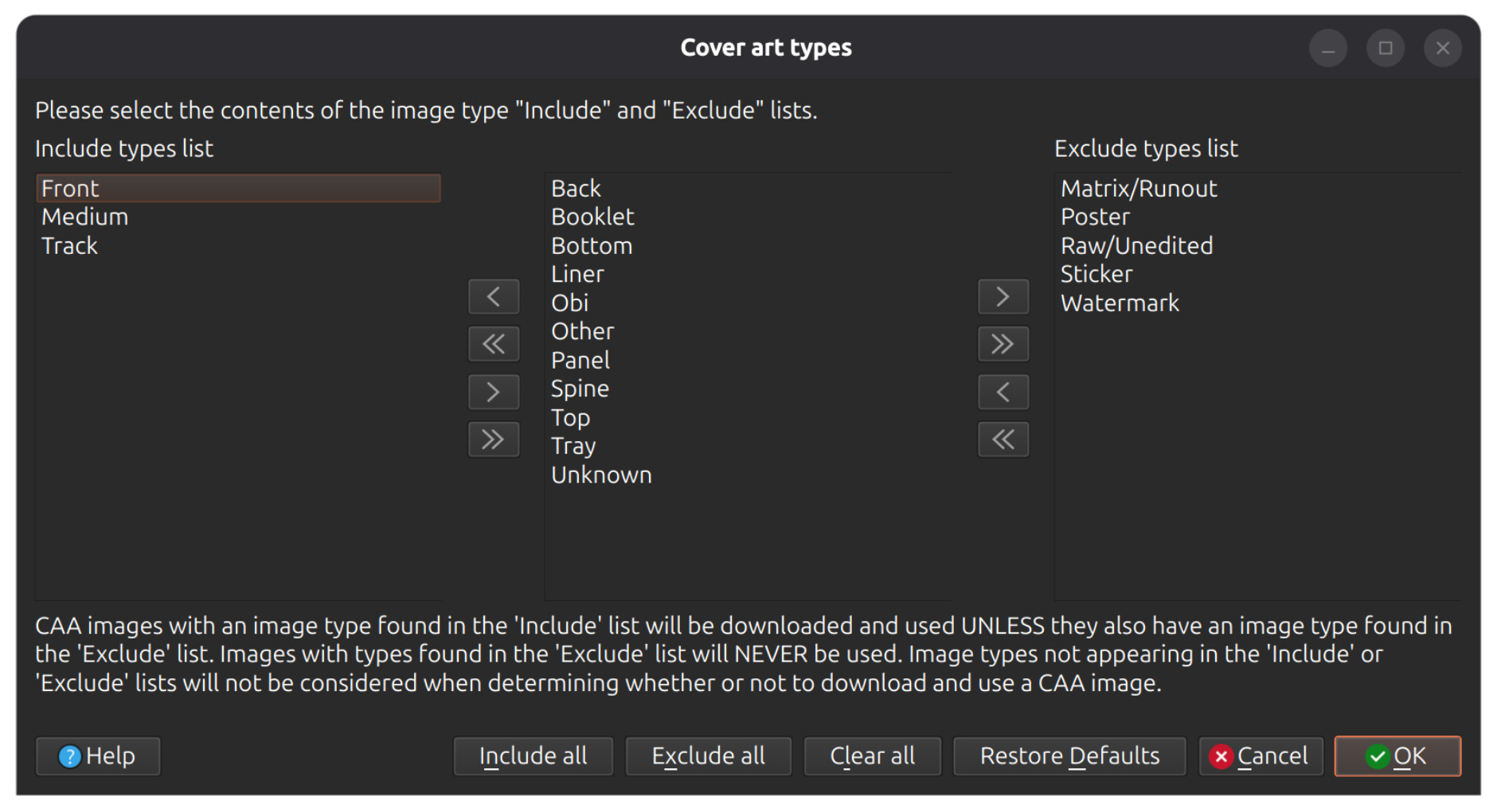Click double left arrow next to Exclude list
1497x812 pixels.
[1003, 439]
